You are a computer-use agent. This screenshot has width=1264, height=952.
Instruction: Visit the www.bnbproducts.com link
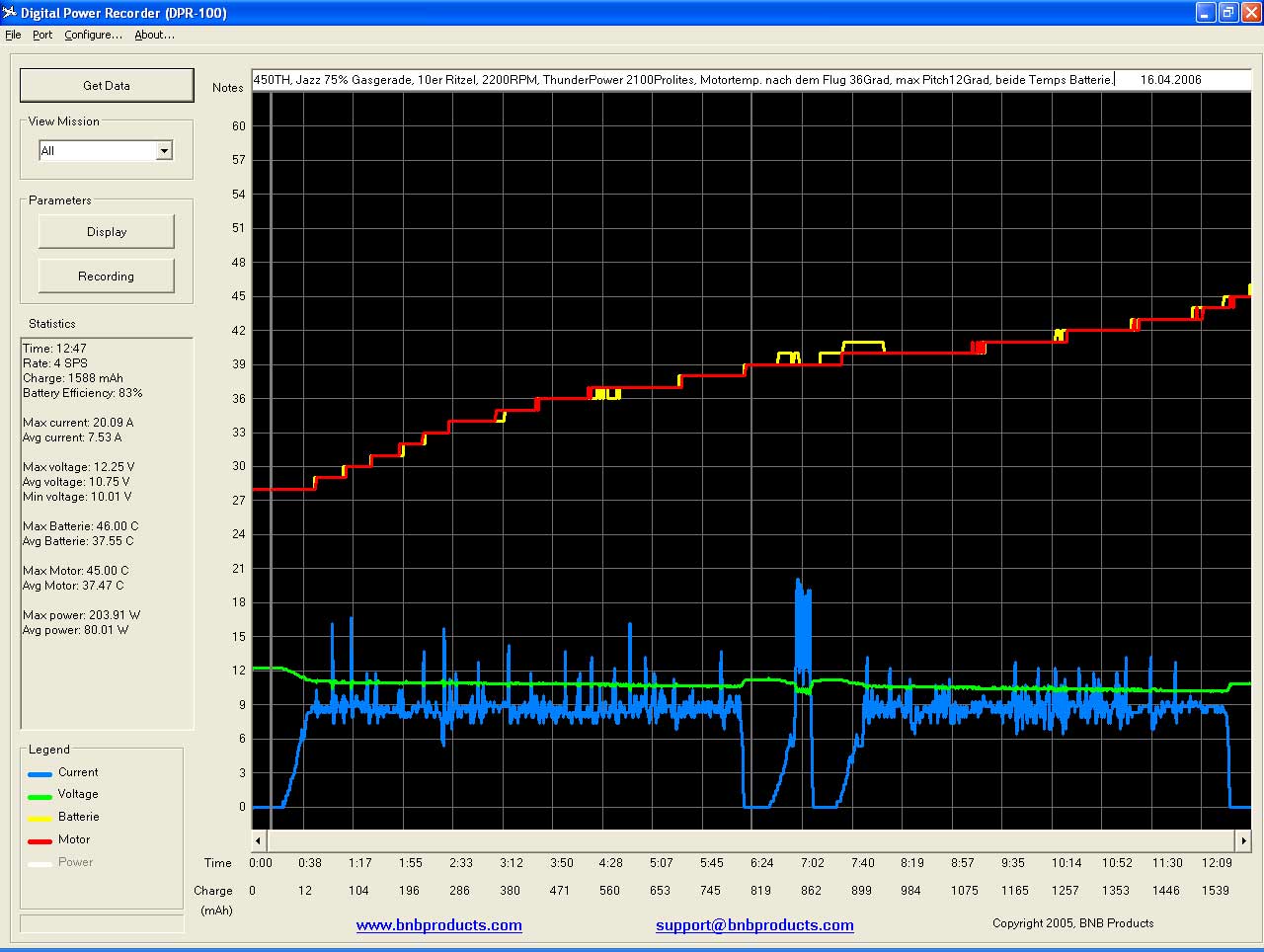point(439,925)
